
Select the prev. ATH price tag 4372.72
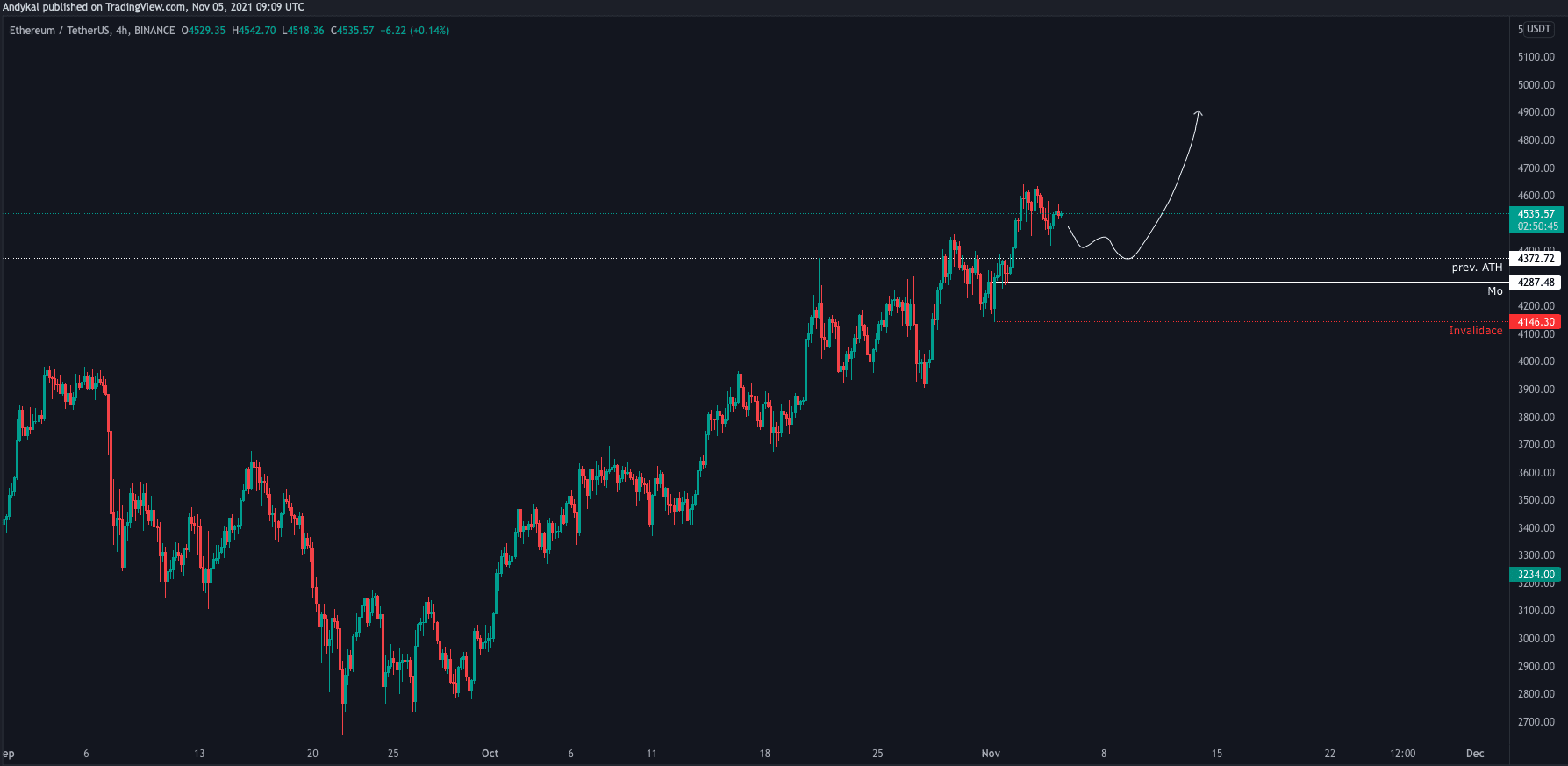click(1535, 259)
